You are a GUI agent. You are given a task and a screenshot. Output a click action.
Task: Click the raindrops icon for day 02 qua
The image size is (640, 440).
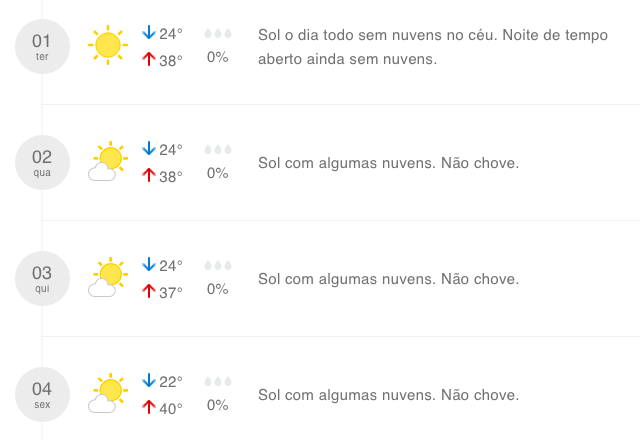point(218,149)
